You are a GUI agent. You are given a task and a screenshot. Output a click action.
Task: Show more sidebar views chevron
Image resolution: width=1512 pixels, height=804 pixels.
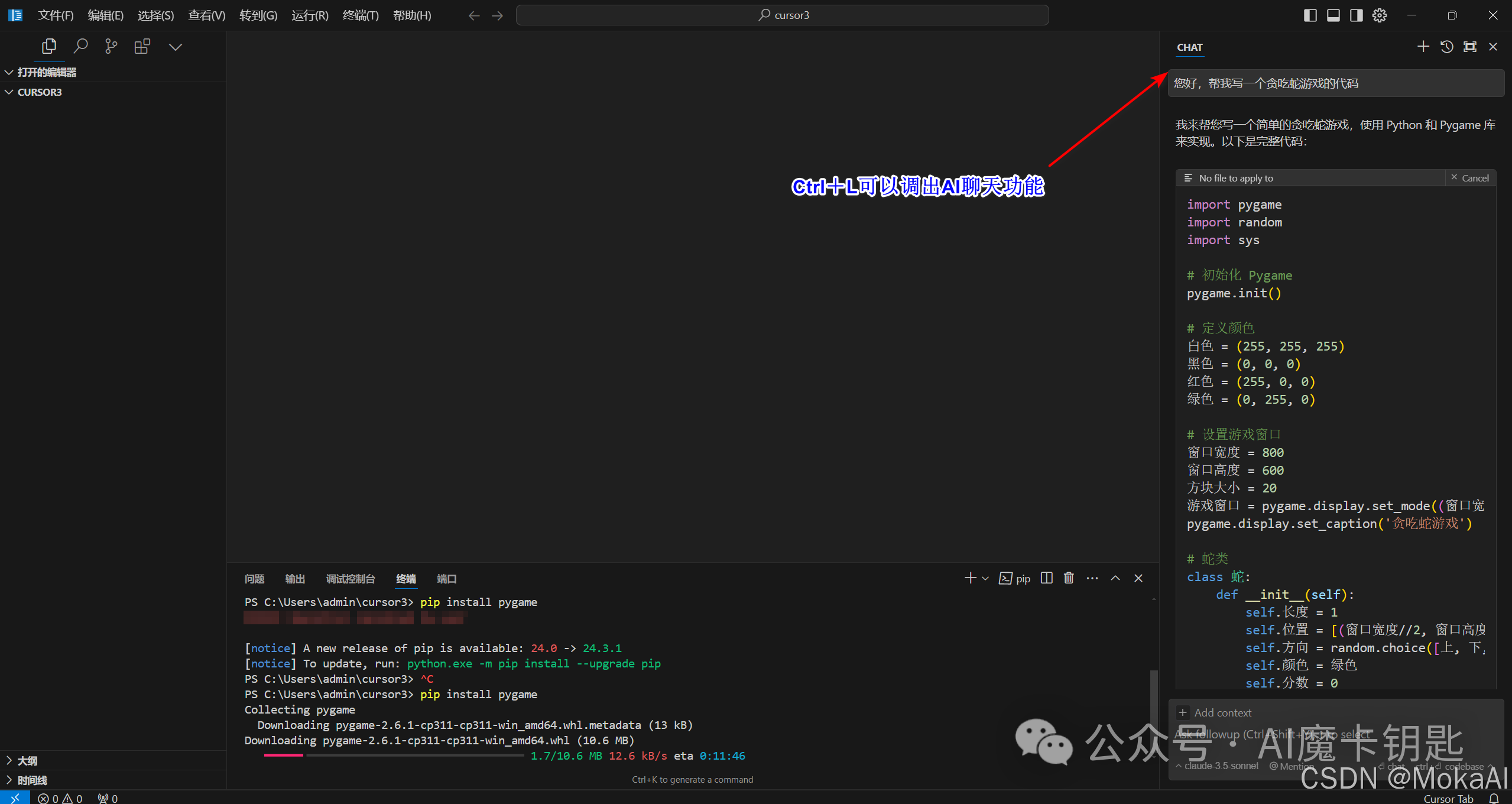(176, 47)
